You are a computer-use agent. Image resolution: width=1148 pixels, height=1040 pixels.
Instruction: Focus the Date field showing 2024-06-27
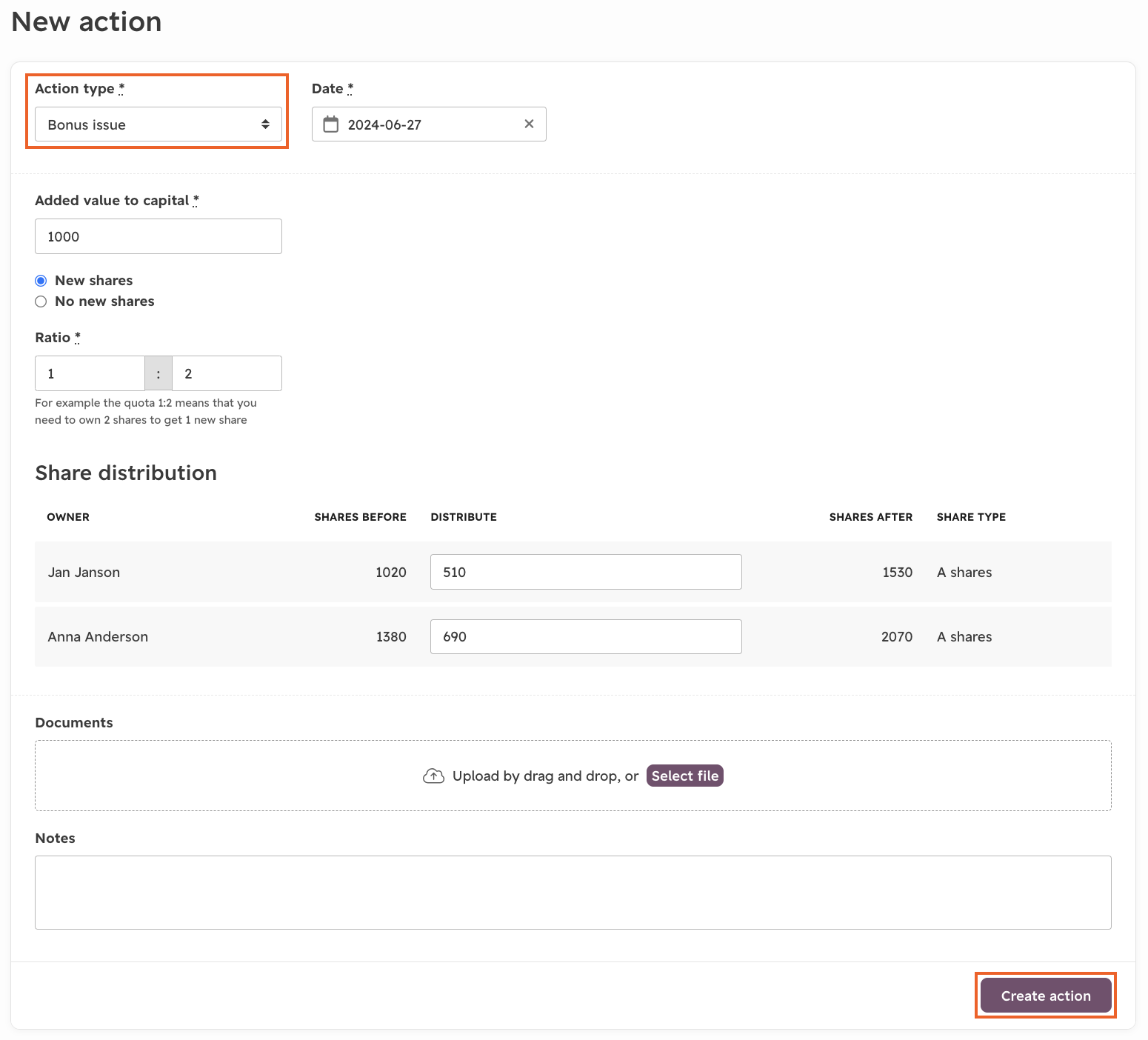pyautogui.click(x=429, y=124)
